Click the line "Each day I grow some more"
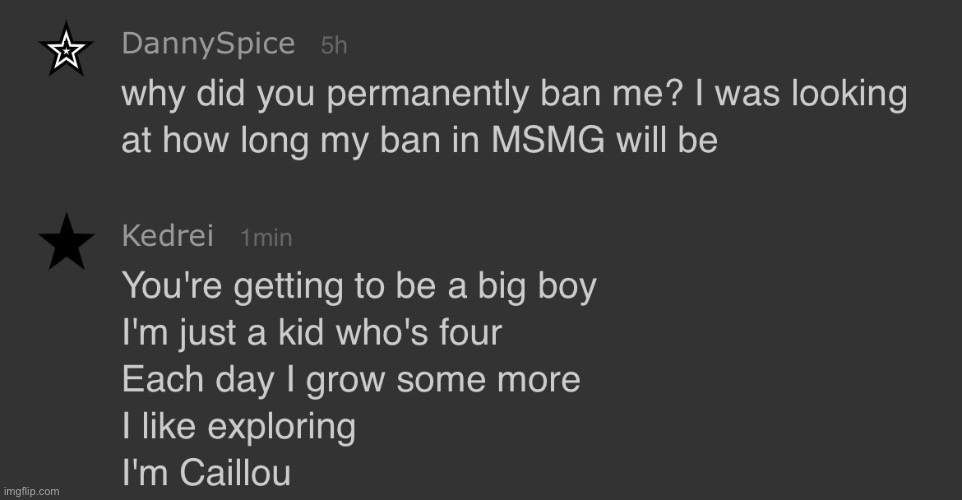The image size is (962, 500). 351,381
